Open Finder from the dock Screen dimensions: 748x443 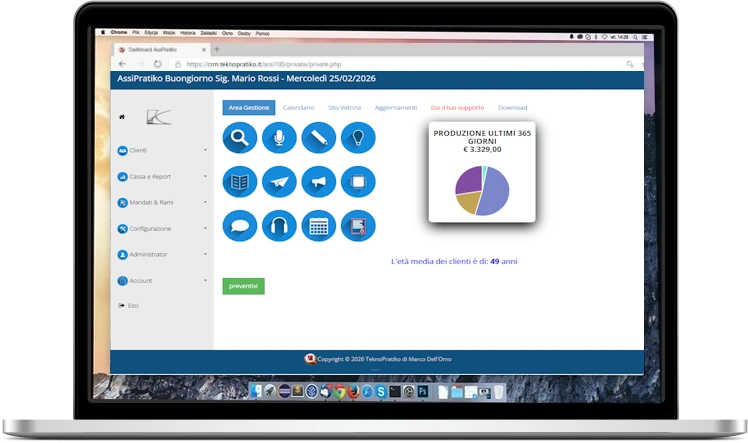coord(256,391)
